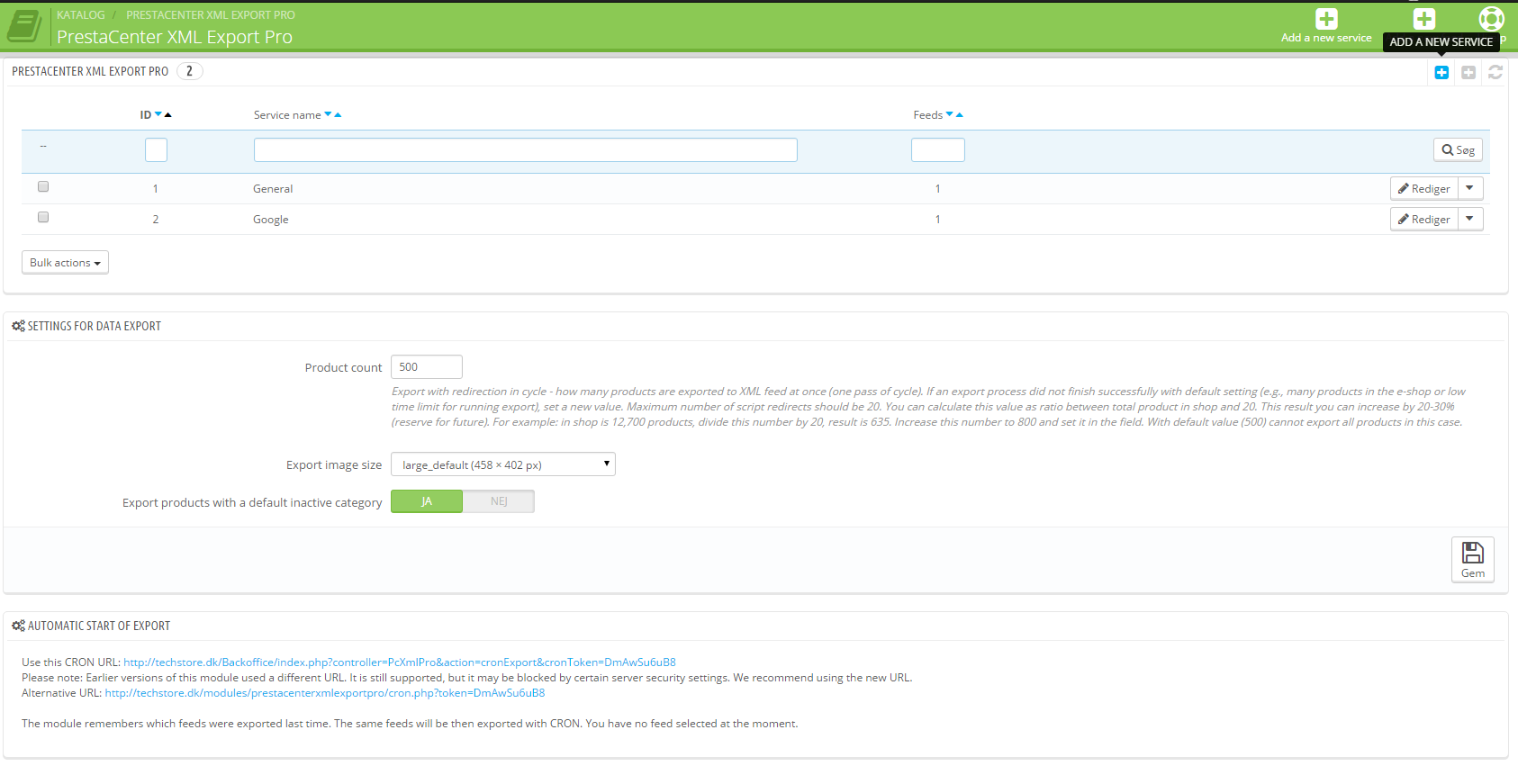Open Export image size dropdown

pos(503,464)
